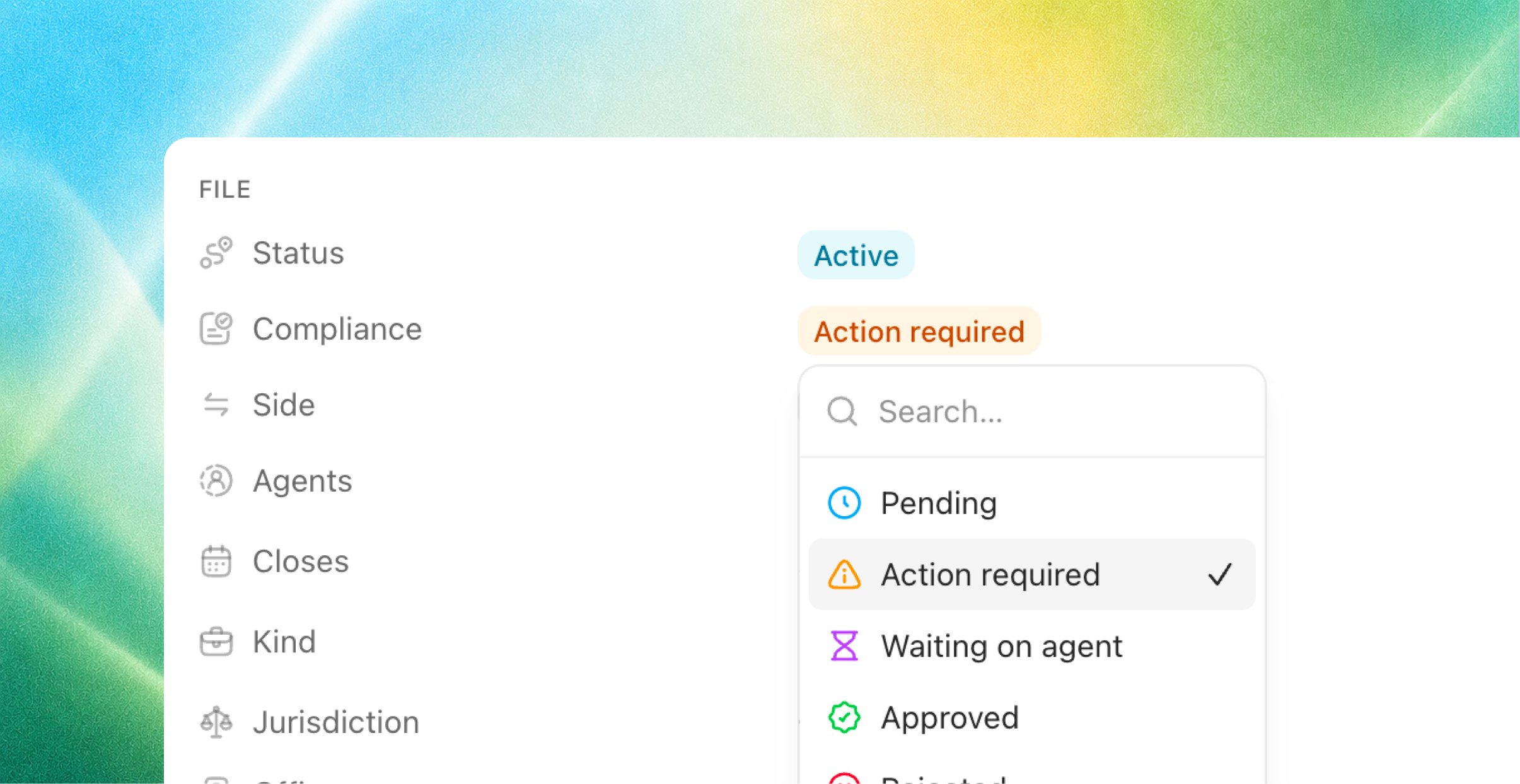Click the magnifier icon in search box

point(842,412)
